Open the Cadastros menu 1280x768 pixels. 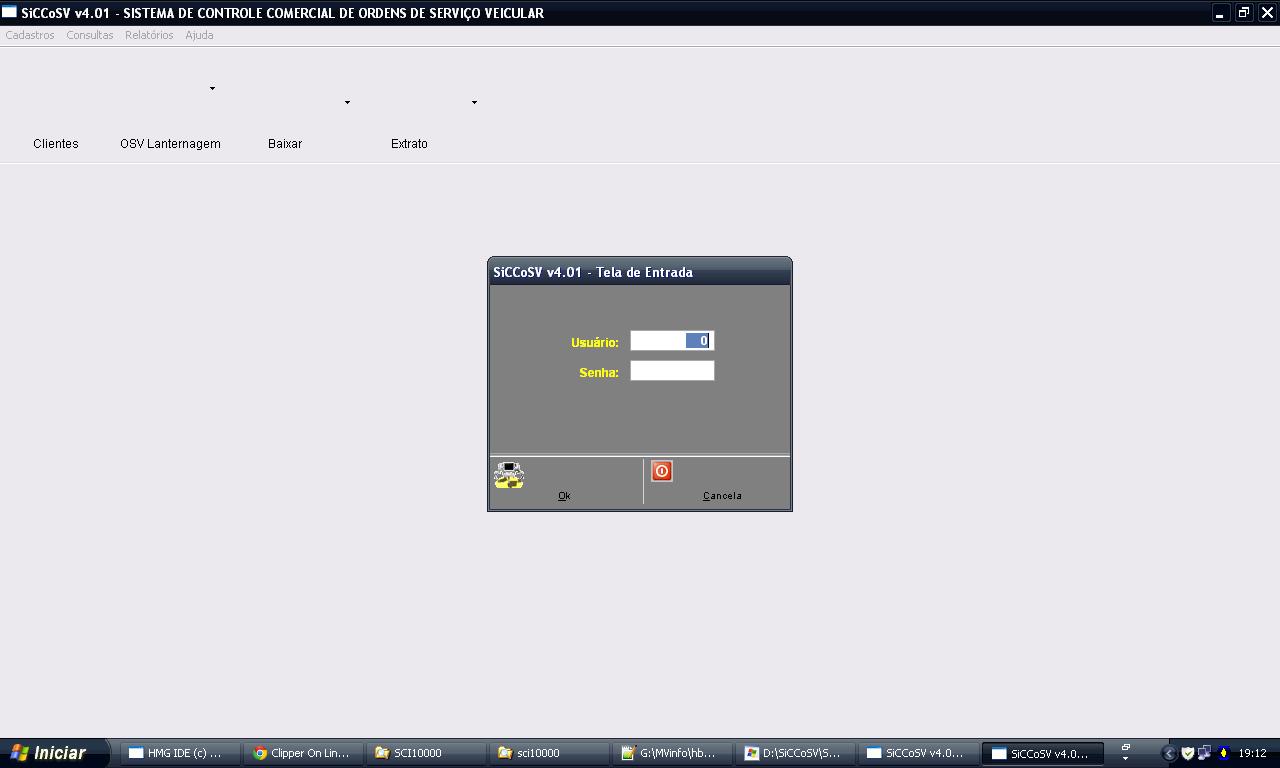click(30, 35)
